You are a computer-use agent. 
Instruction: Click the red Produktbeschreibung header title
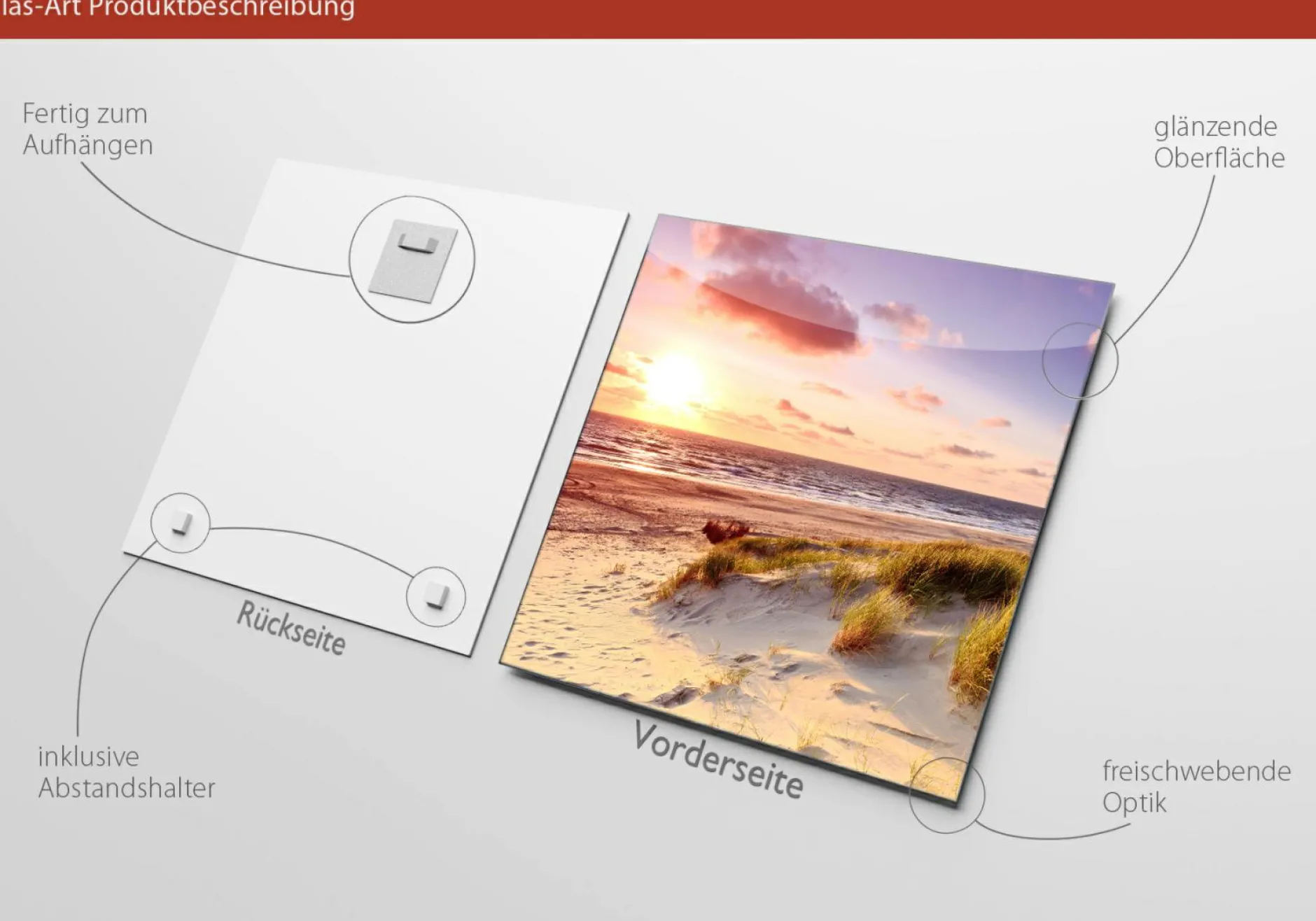178,10
